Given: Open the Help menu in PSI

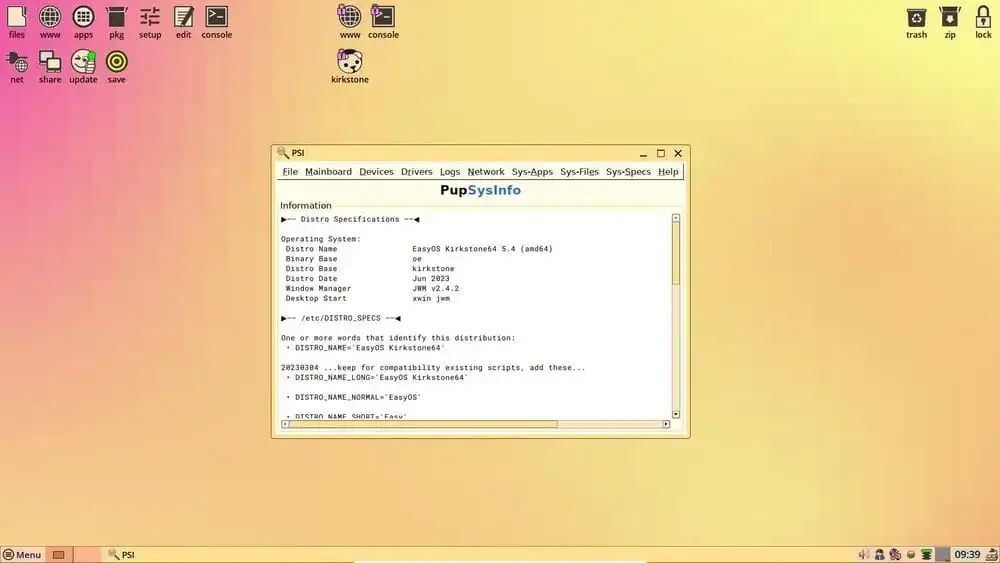Looking at the screenshot, I should [668, 172].
